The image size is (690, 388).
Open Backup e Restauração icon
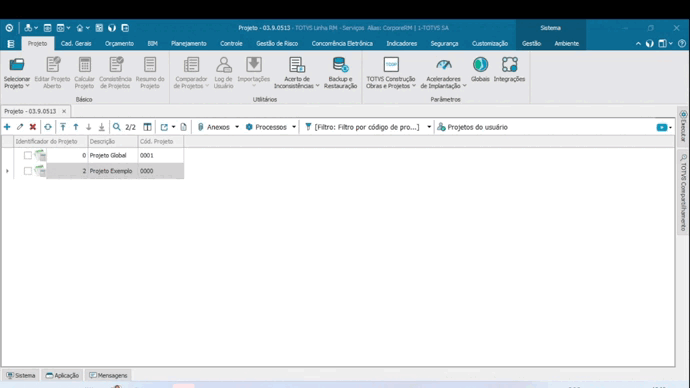340,65
